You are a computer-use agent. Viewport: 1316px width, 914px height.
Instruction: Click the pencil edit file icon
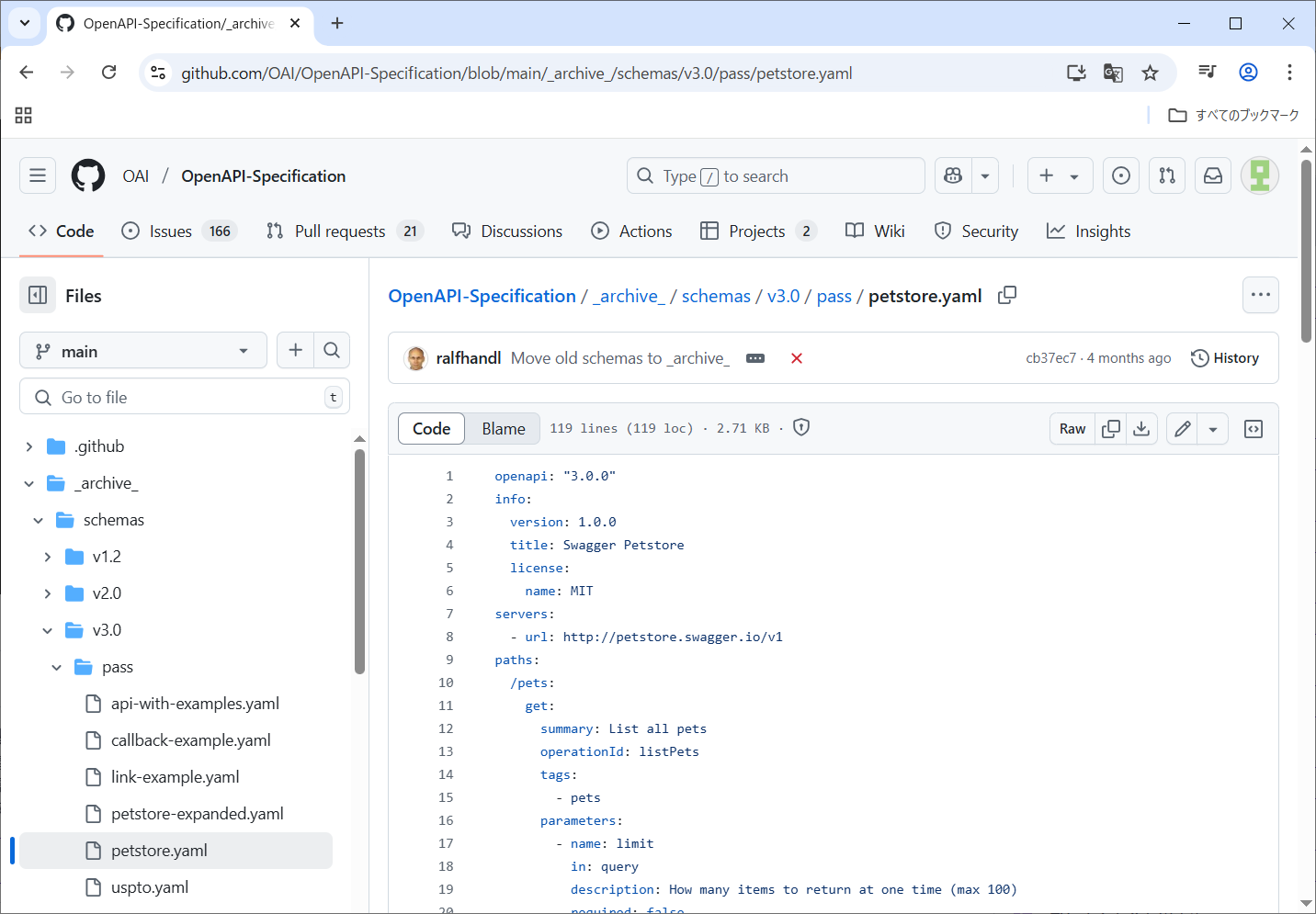coord(1183,429)
